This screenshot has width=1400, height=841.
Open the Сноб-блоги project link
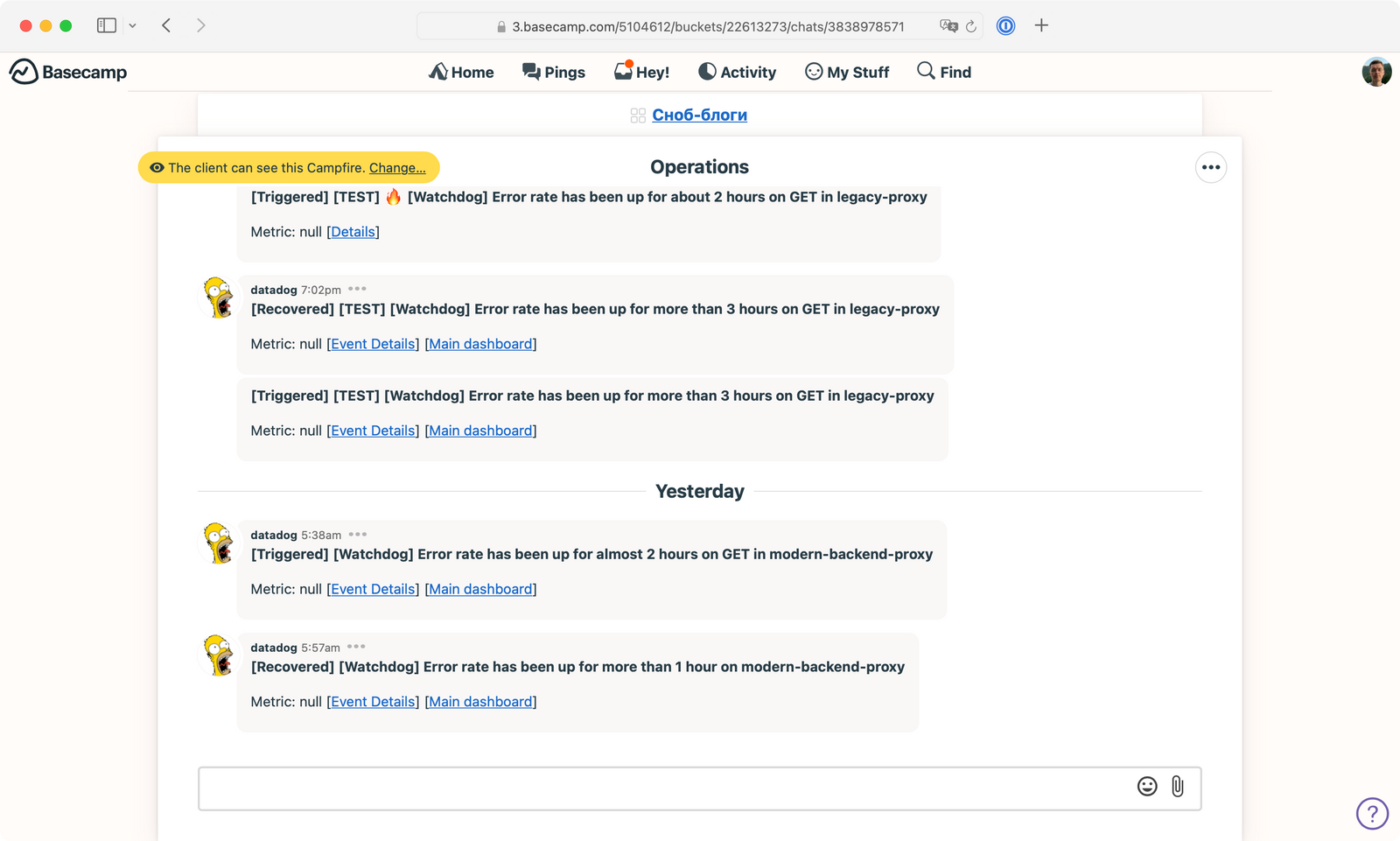[699, 116]
